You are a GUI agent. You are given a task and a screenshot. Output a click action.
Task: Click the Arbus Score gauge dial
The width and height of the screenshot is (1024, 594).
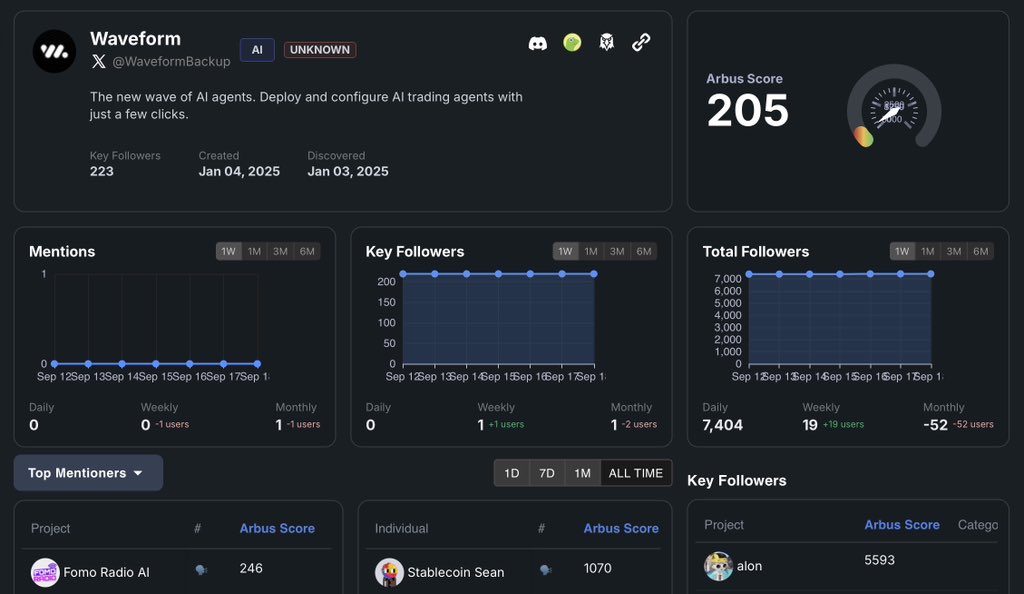coord(893,110)
